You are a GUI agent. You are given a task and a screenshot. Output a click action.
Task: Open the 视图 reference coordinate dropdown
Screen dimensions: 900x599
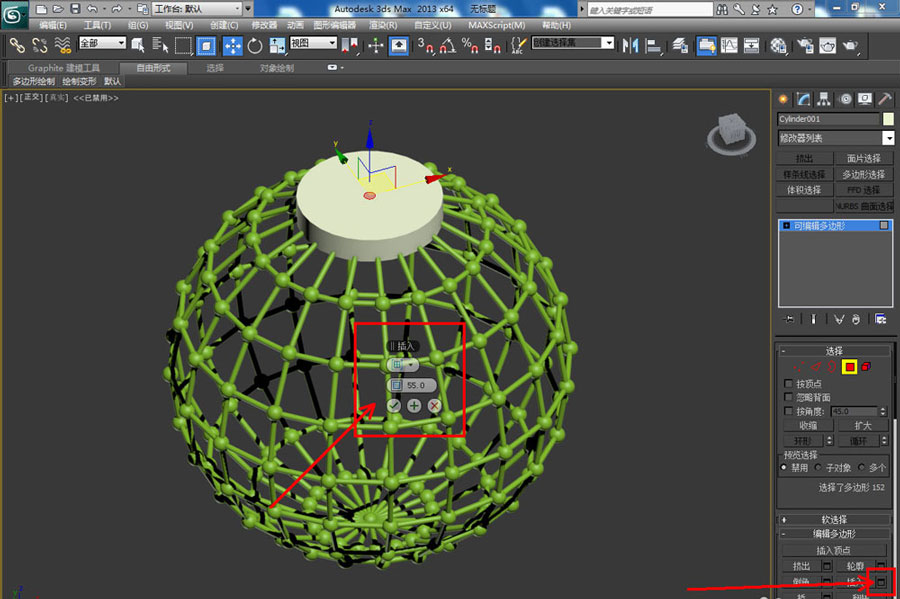click(x=313, y=43)
